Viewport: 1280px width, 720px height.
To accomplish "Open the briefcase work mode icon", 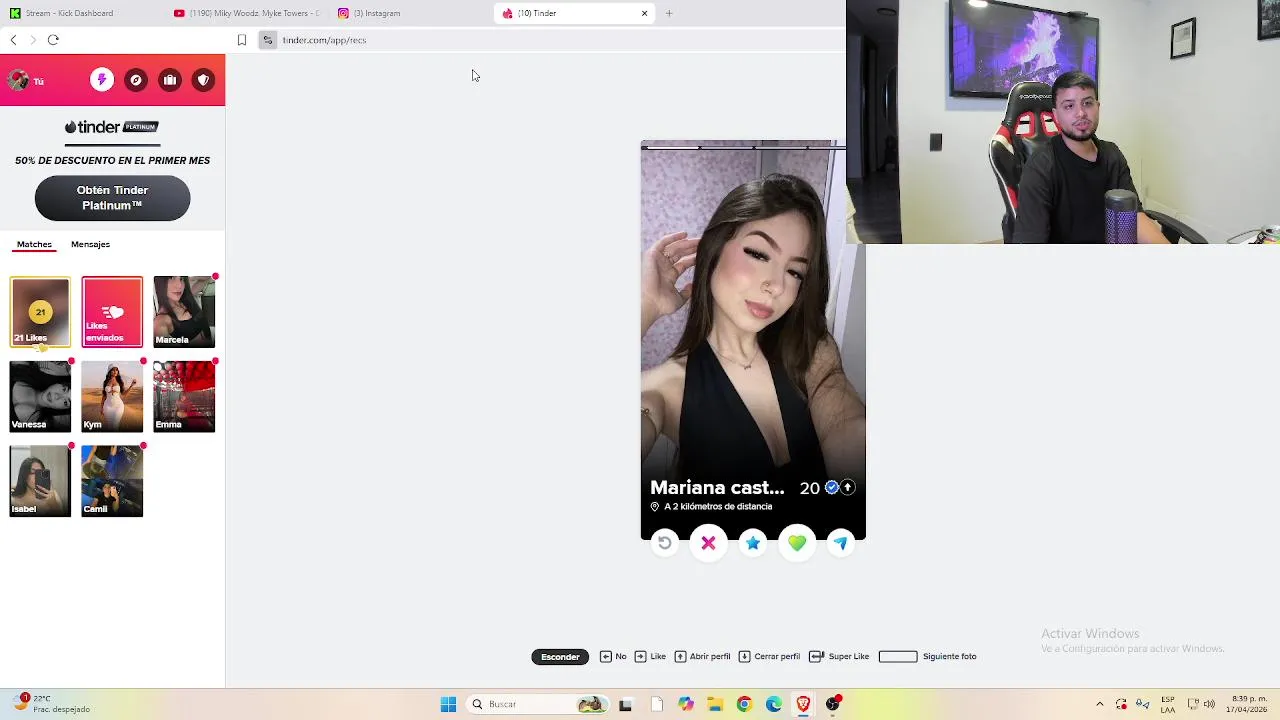I will [170, 80].
